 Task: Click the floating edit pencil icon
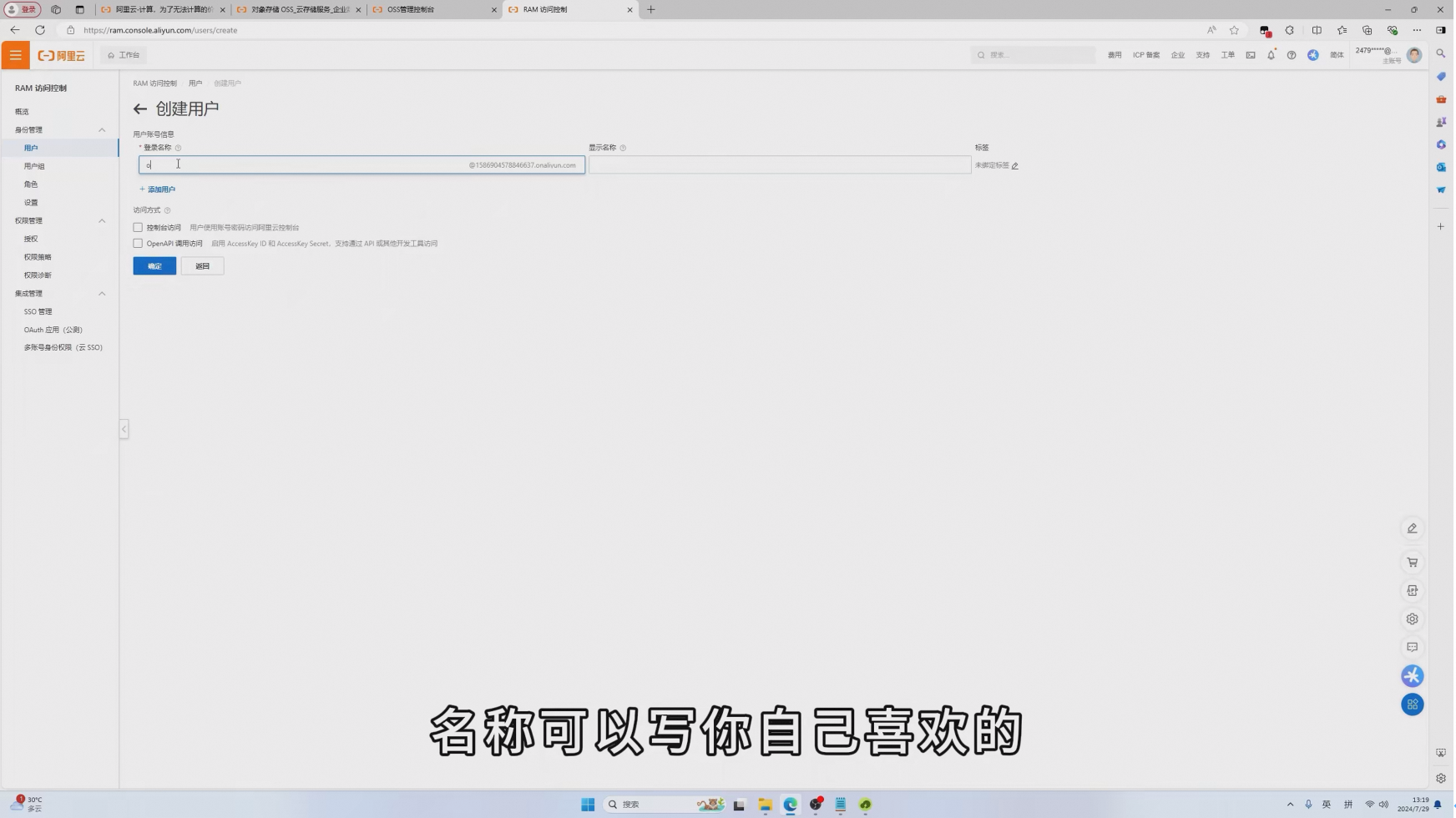1413,528
